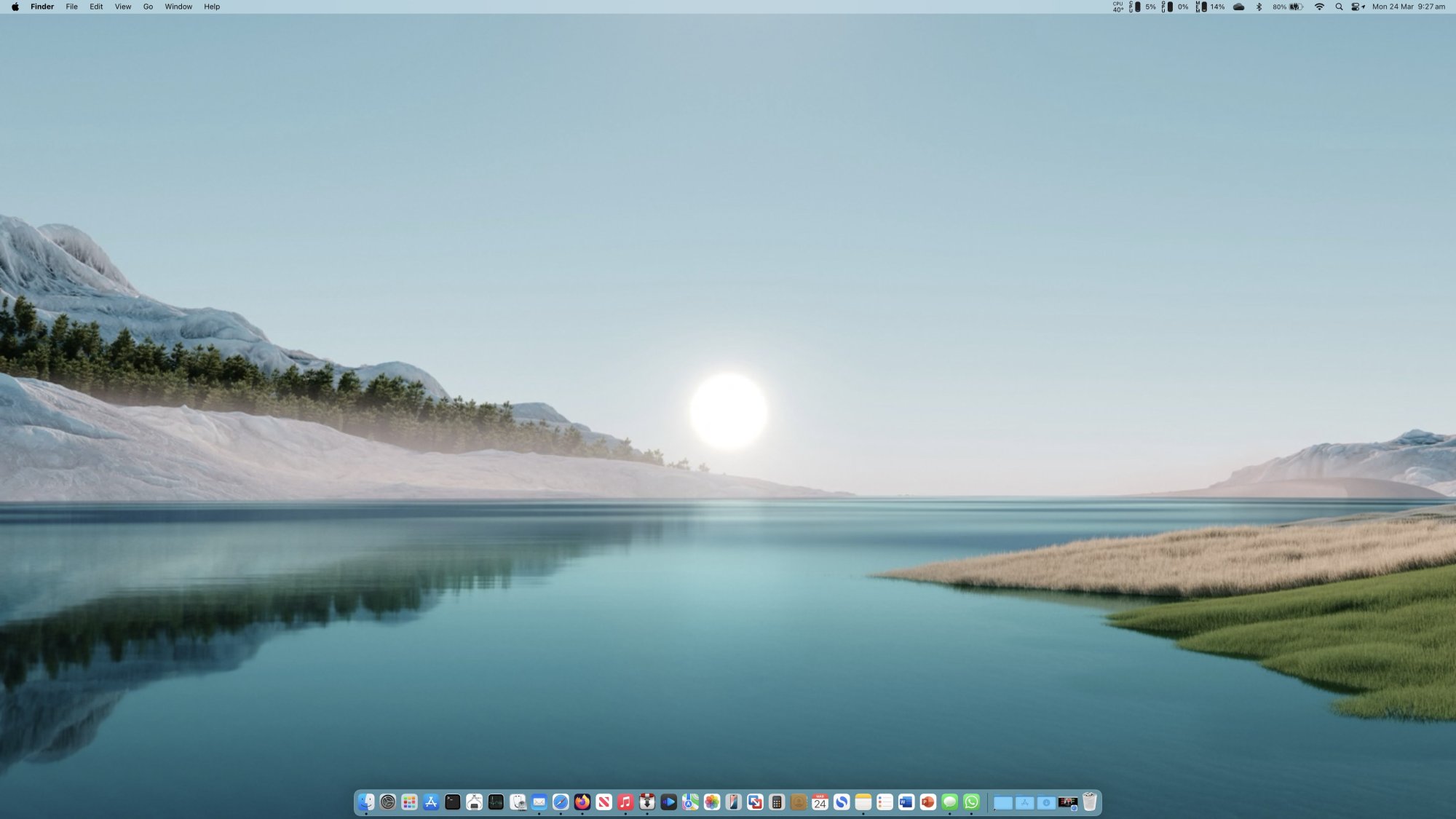Viewport: 1456px width, 819px height.
Task: Open the Music app icon
Action: click(625, 802)
